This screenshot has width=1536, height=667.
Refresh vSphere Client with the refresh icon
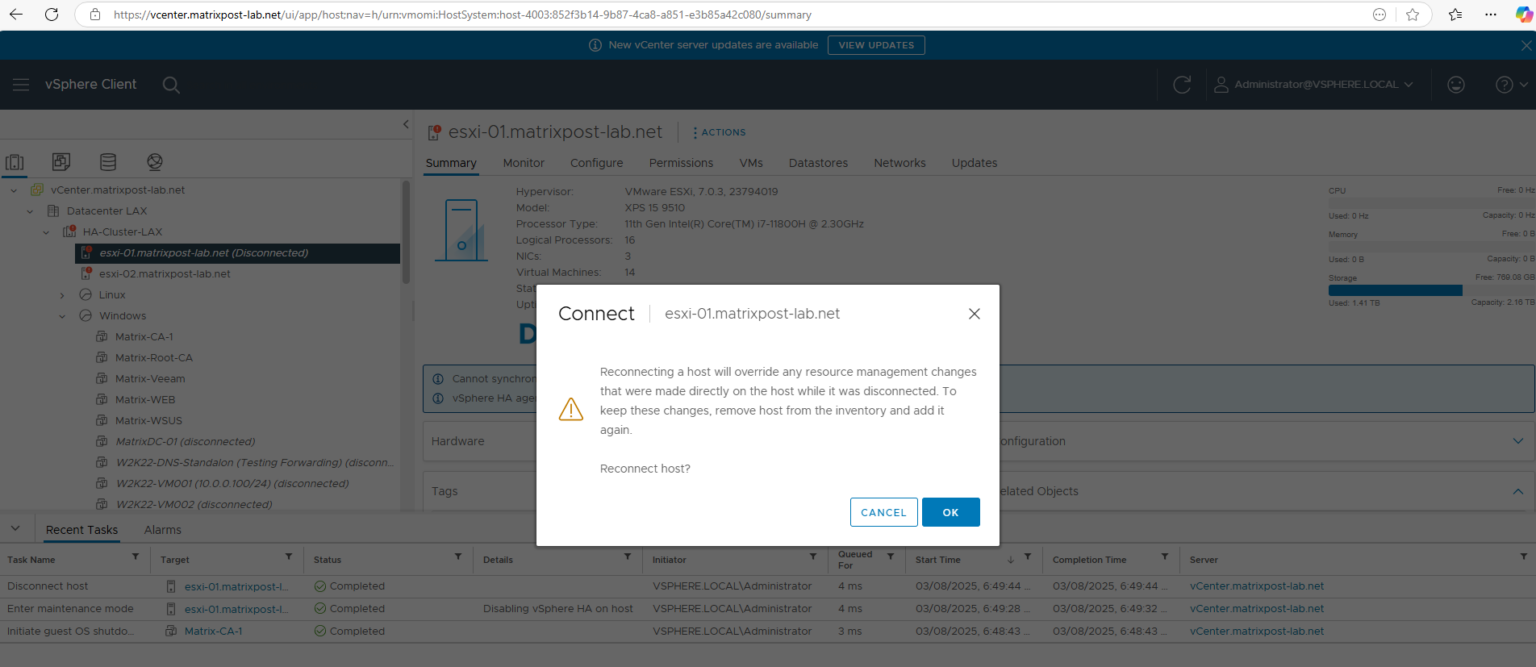[x=1181, y=84]
